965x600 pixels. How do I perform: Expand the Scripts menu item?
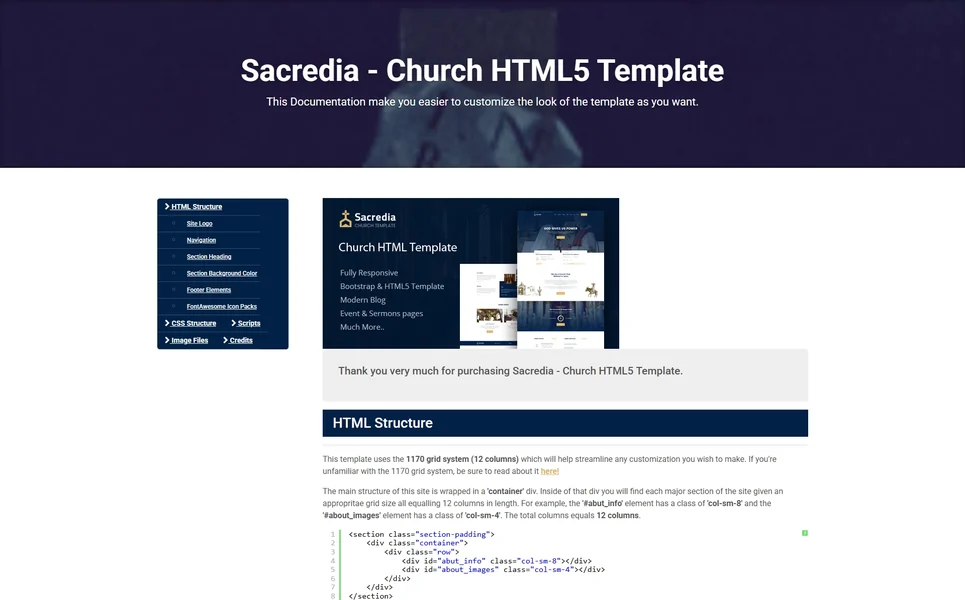pos(249,323)
